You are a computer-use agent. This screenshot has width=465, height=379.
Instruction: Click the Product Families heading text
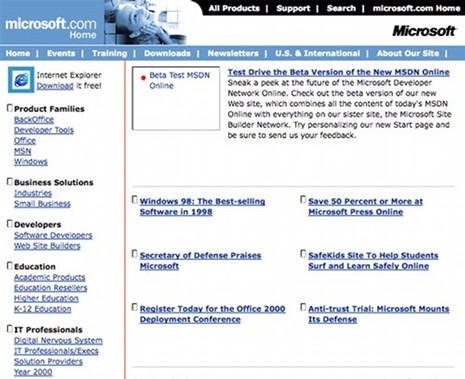pyautogui.click(x=49, y=109)
